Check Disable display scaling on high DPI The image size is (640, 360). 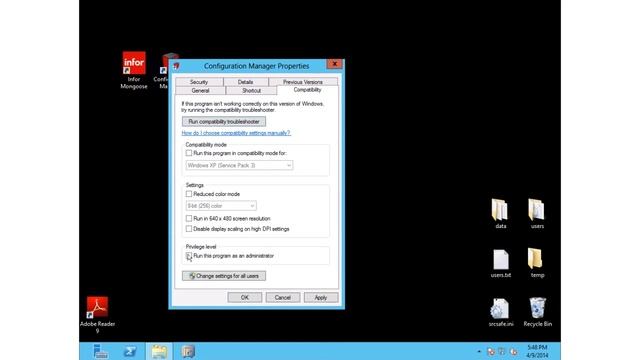pyautogui.click(x=189, y=229)
